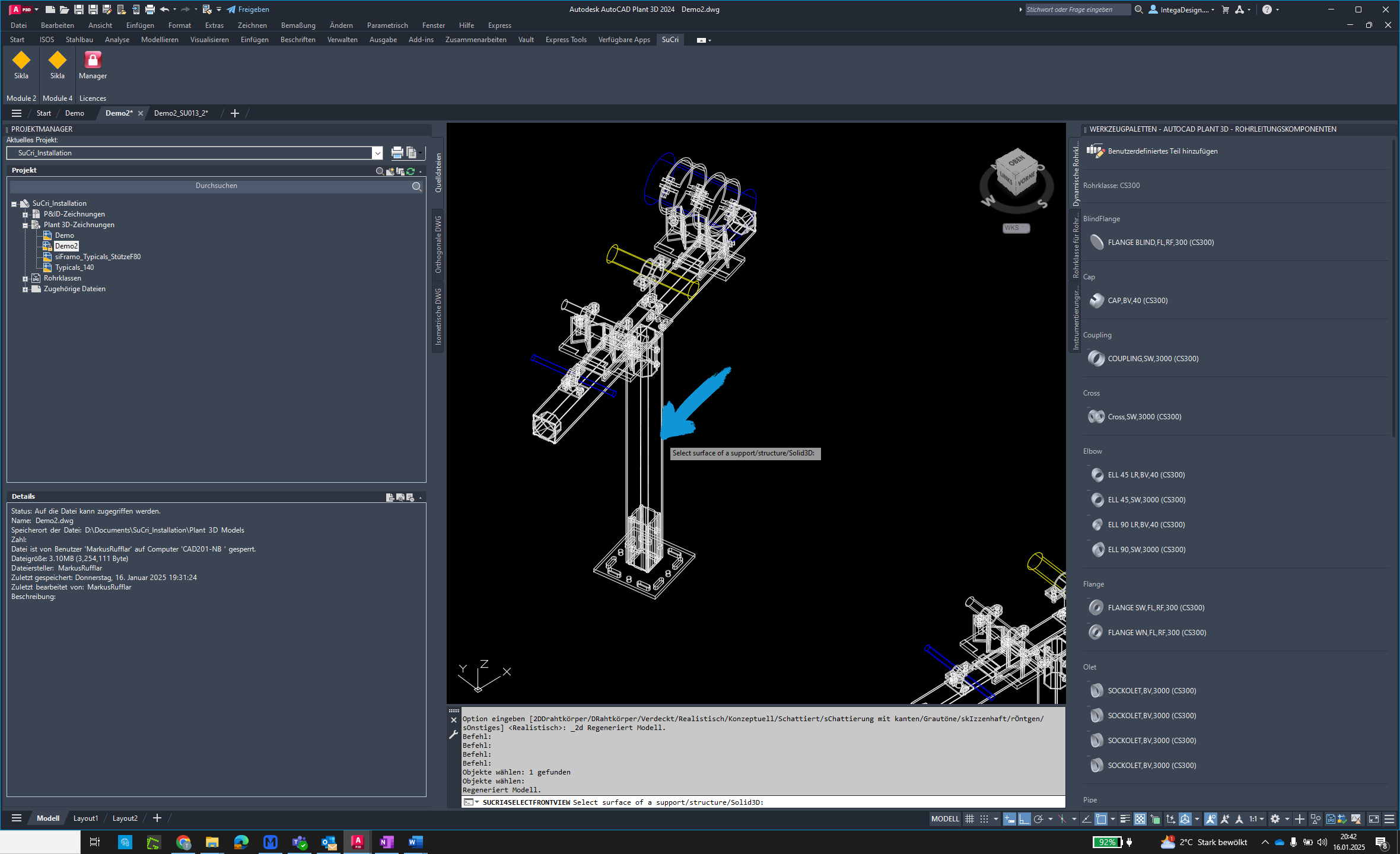Launch Sikla Module 4 from the SuCri ribbon
This screenshot has height=854, width=1400.
(x=58, y=65)
